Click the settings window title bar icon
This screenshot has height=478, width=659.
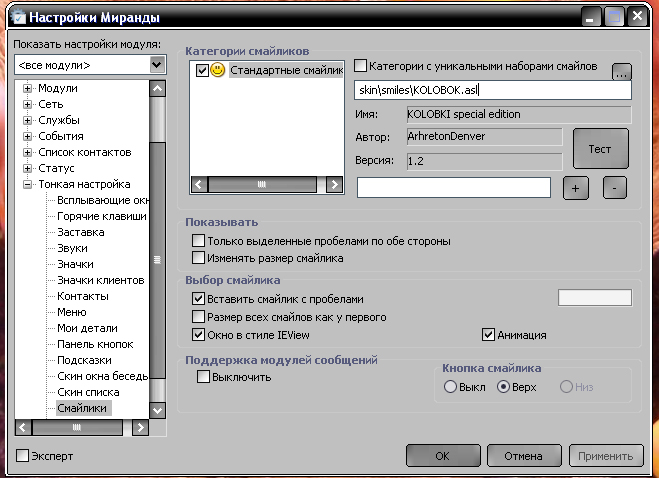pos(14,17)
